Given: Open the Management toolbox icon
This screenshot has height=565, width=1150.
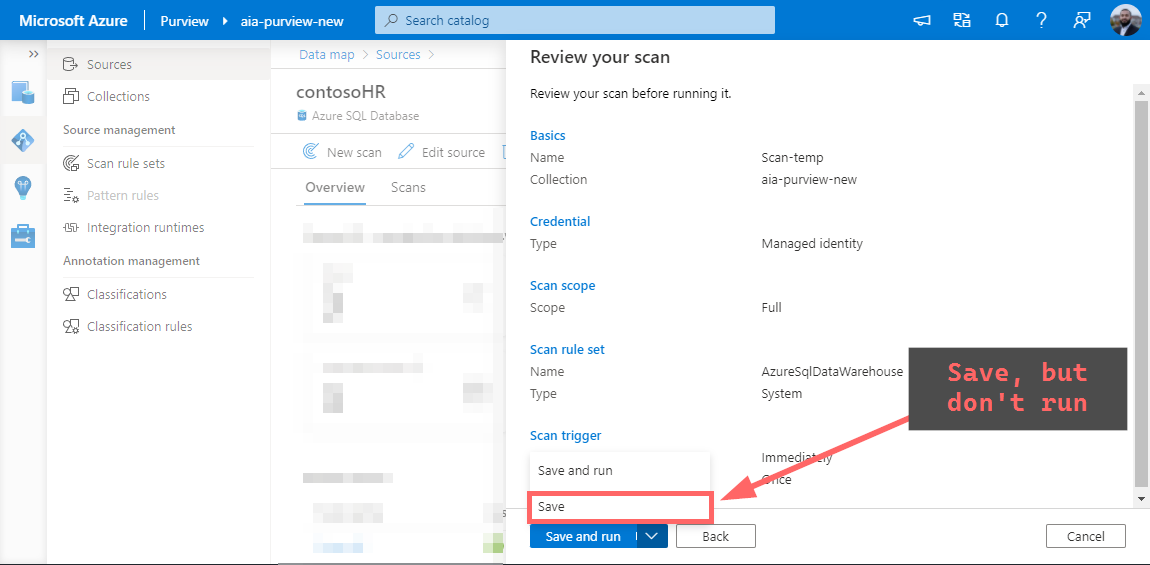Looking at the screenshot, I should pos(23,236).
